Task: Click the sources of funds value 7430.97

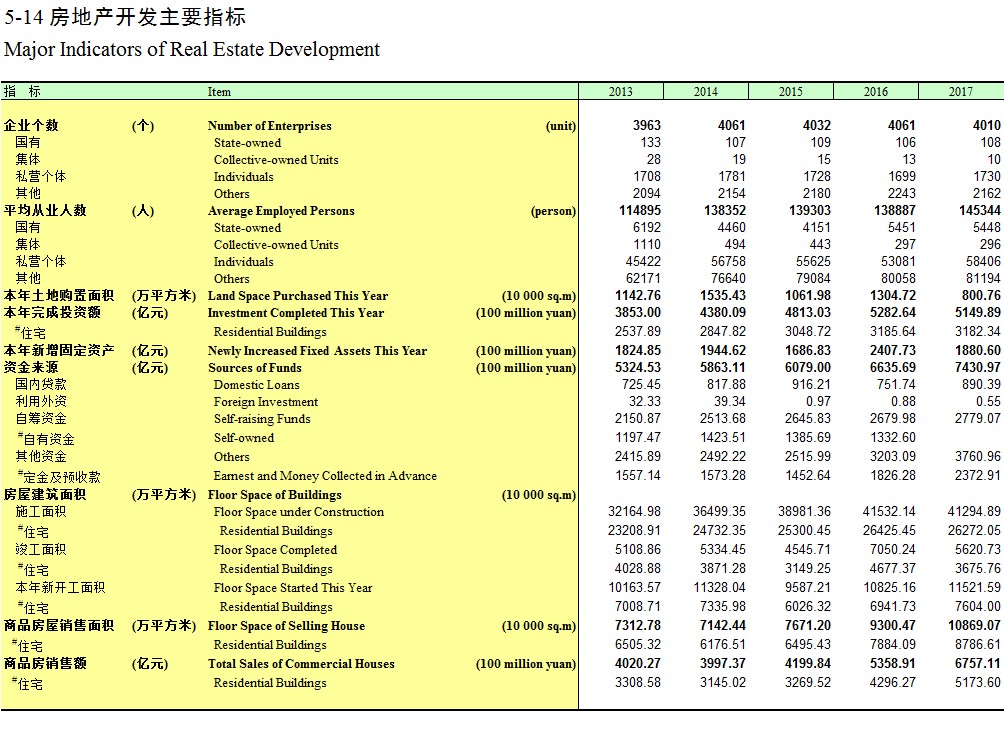Action: [978, 367]
